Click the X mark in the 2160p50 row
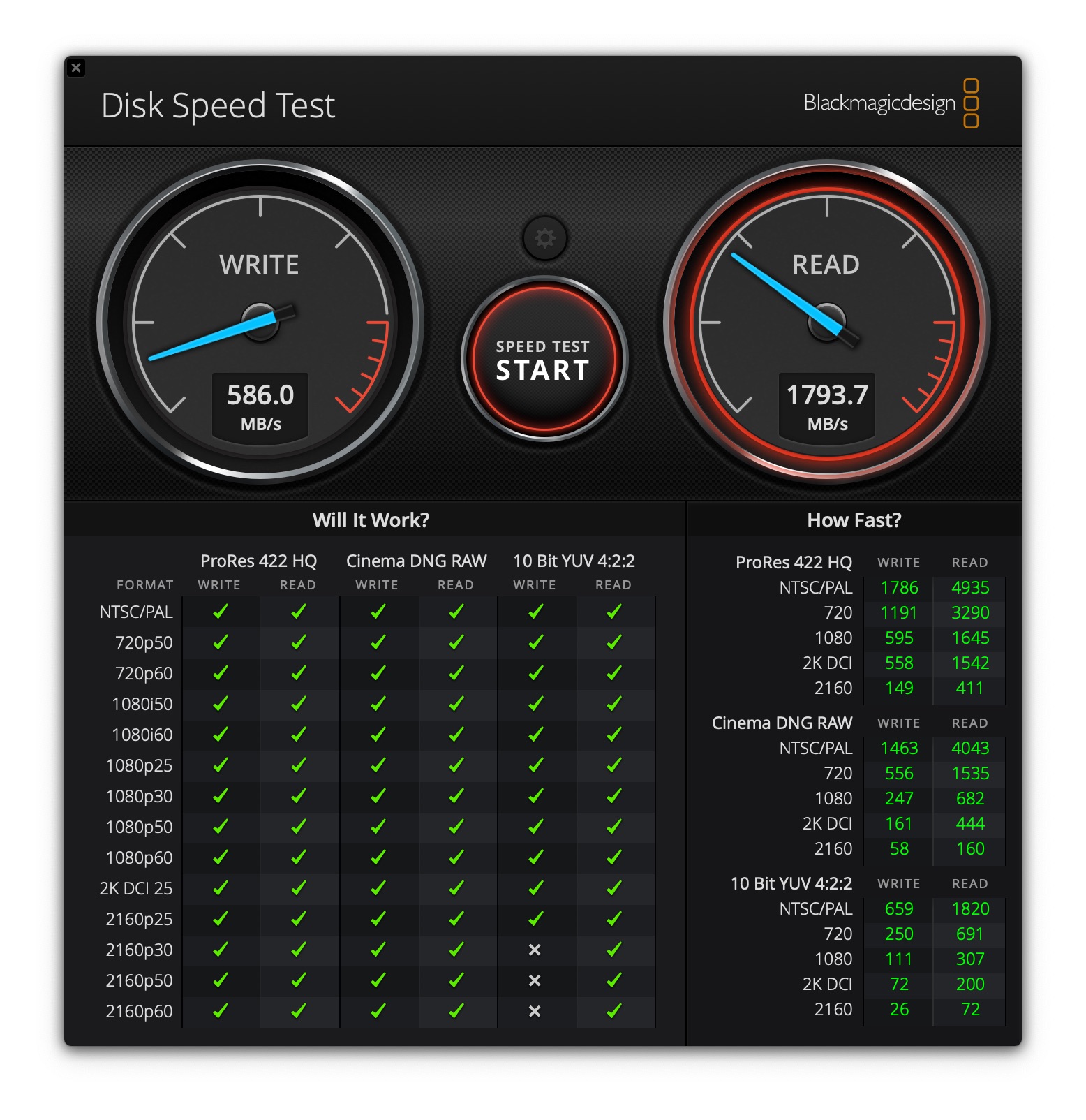Image resolution: width=1086 pixels, height=1120 pixels. 535,980
